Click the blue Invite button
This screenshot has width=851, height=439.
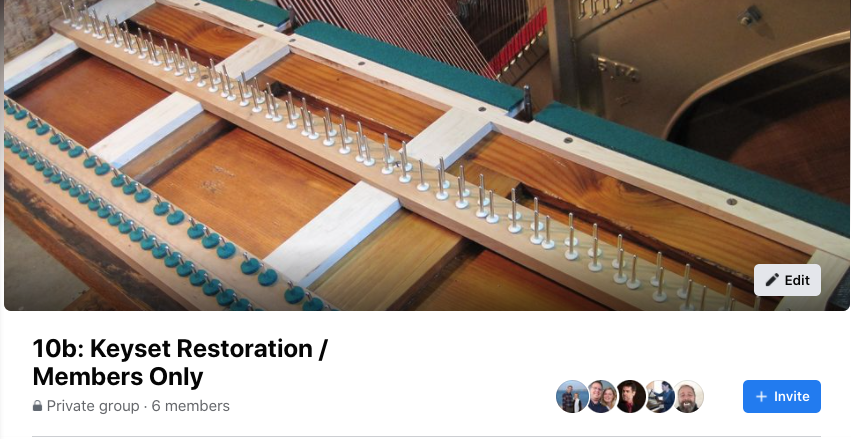coord(782,397)
